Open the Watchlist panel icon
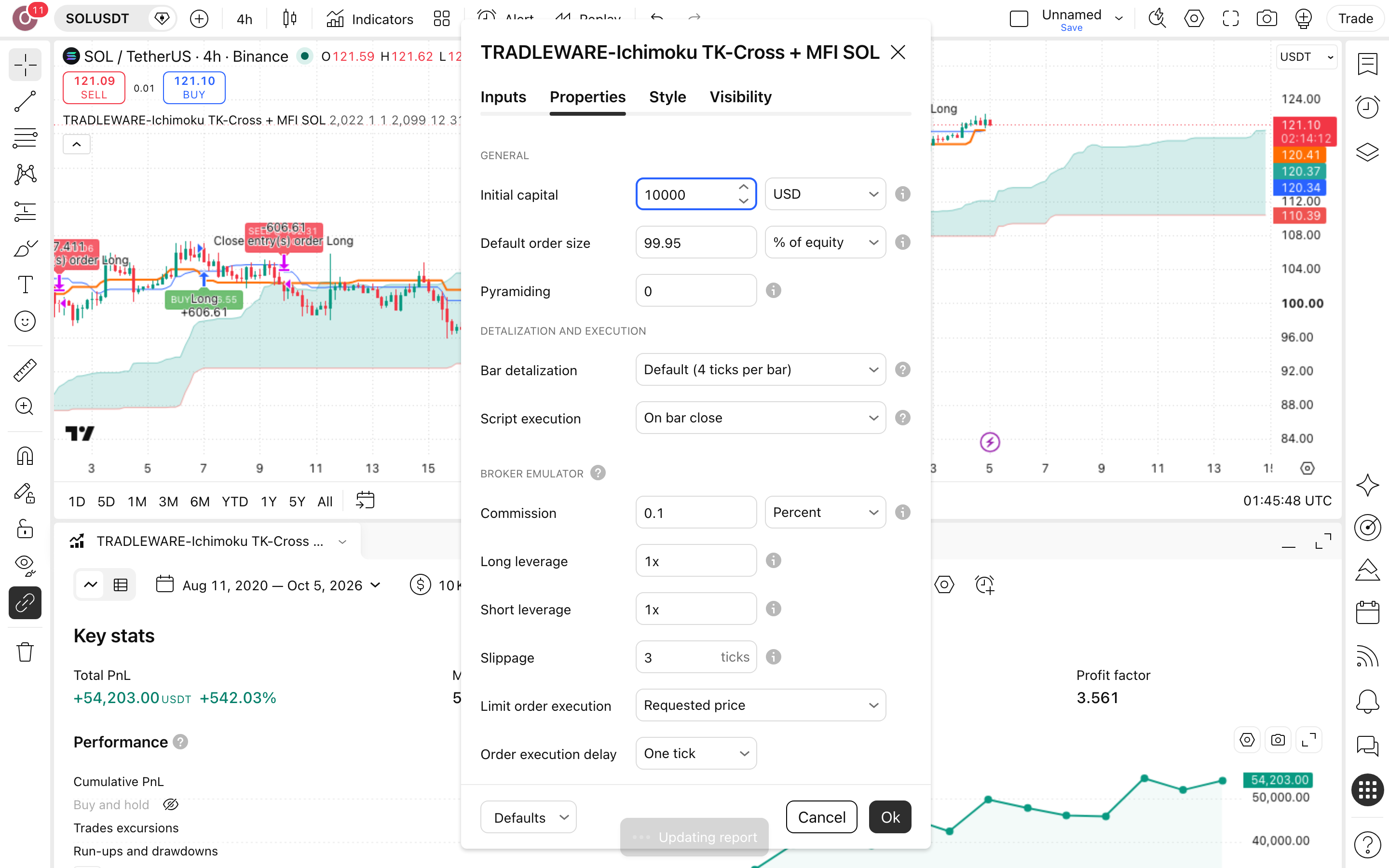This screenshot has height=868, width=1389. coord(1367,63)
